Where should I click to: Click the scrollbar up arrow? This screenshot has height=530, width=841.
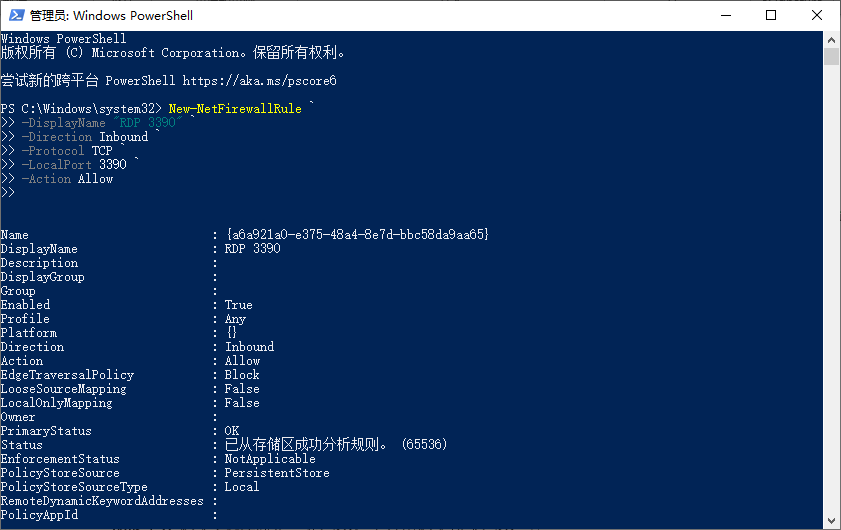pos(831,40)
